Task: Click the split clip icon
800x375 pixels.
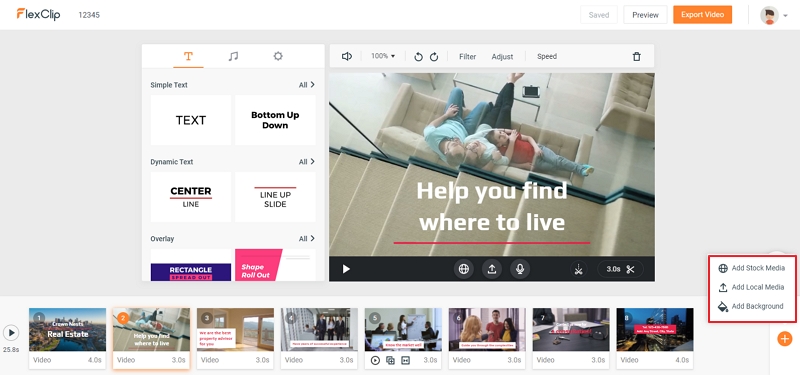Action: 578,269
